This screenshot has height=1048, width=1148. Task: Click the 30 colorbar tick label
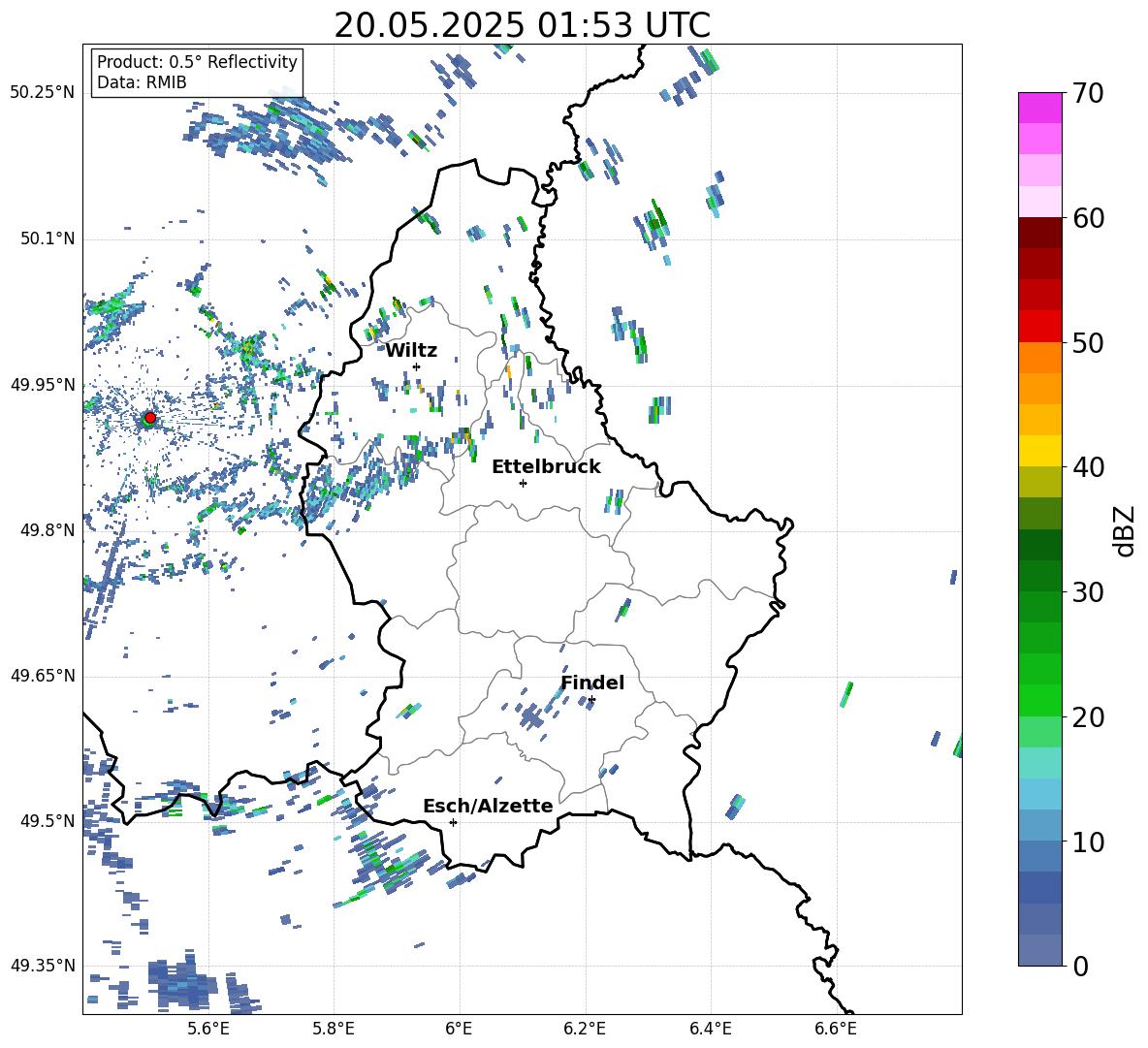[1087, 592]
